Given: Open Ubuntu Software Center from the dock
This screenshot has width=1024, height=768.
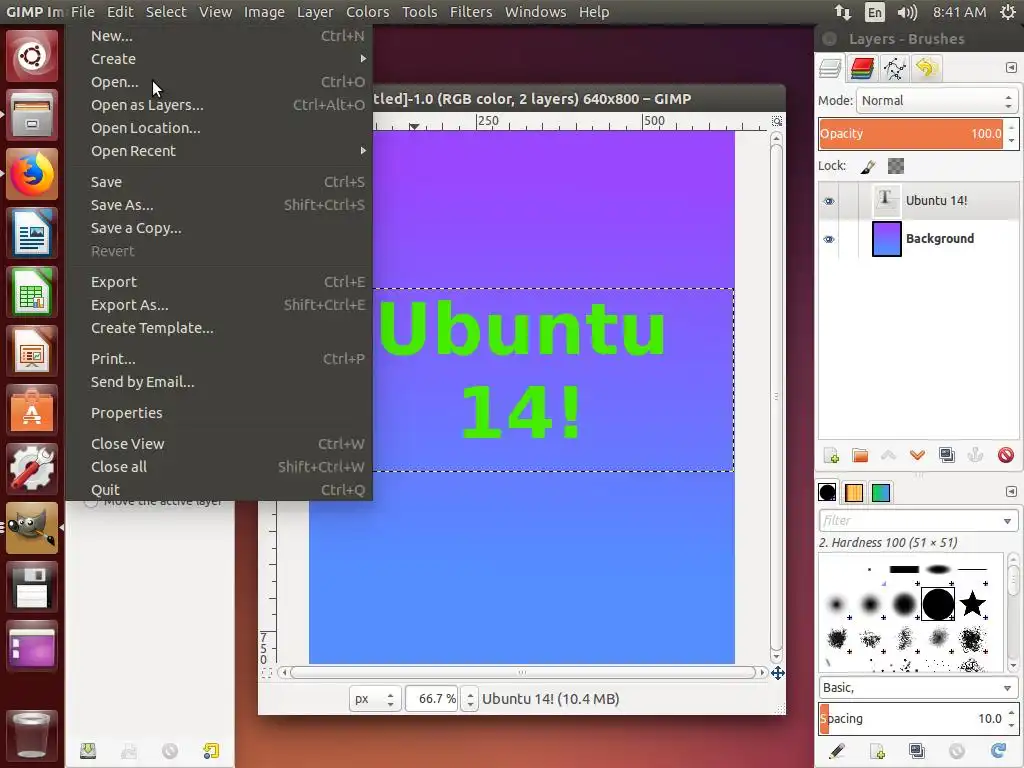Looking at the screenshot, I should click(32, 409).
